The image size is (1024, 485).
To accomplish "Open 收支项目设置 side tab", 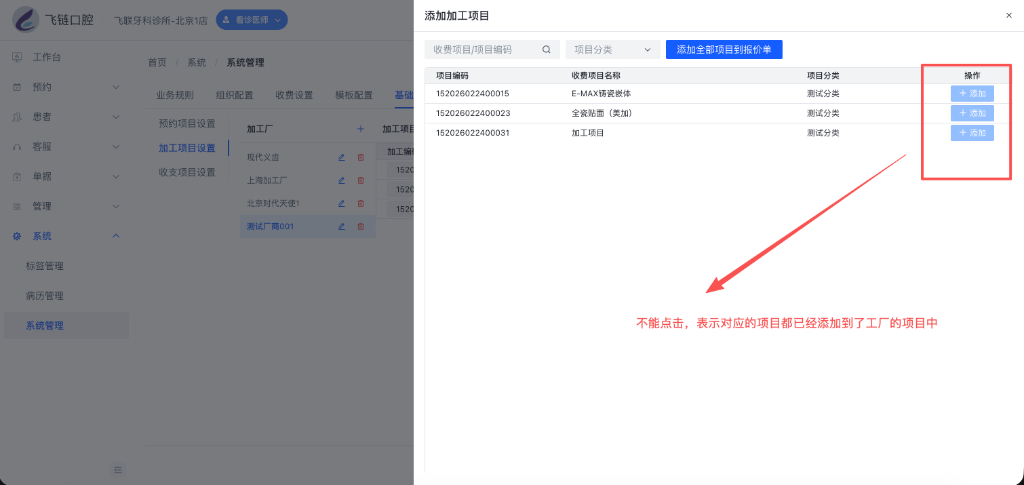I will point(187,173).
